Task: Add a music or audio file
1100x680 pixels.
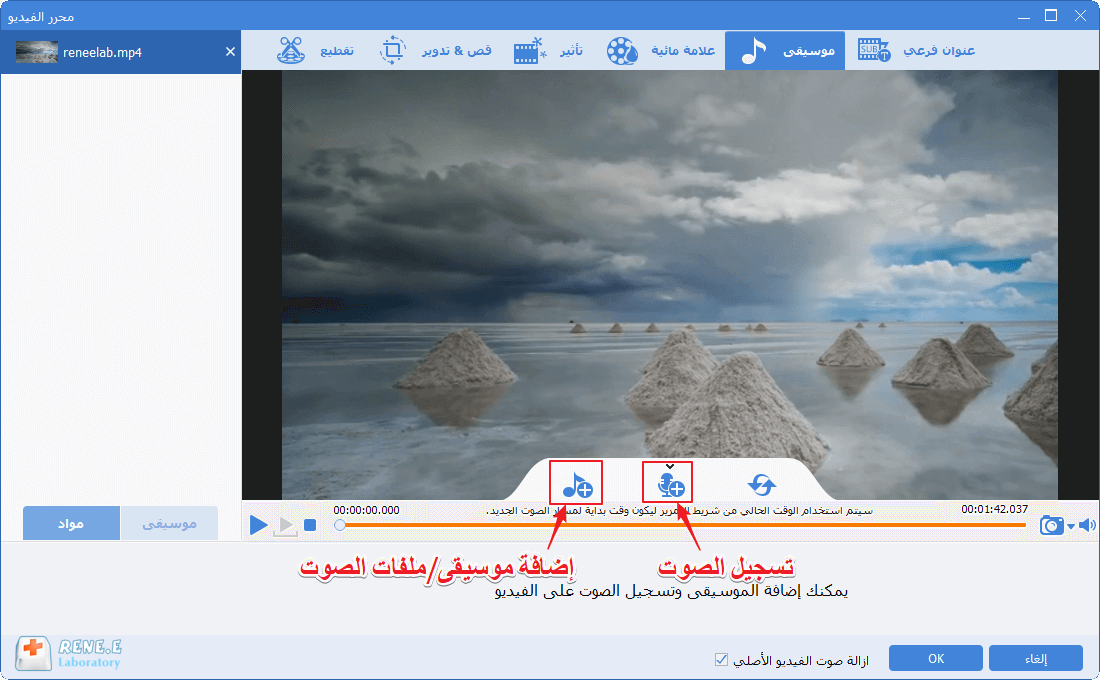Action: tap(577, 484)
